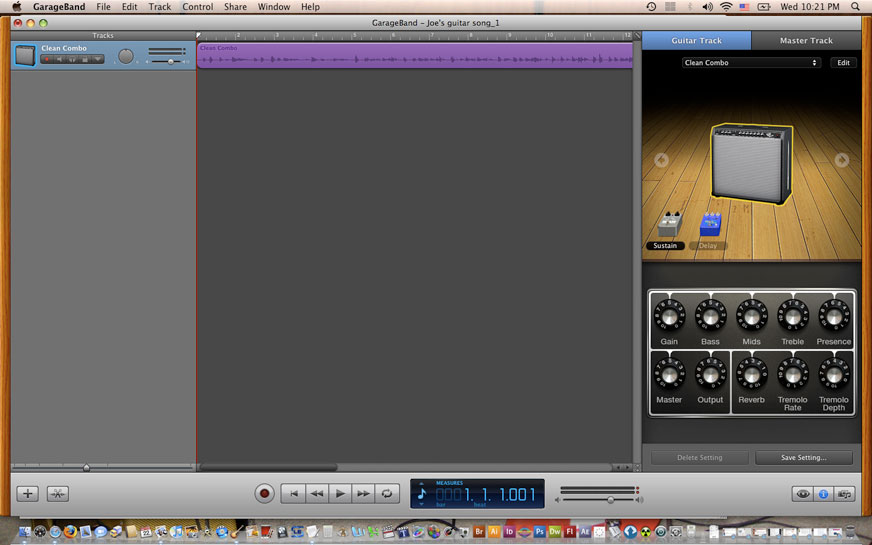Open the Edit menu
872x545 pixels.
(x=130, y=7)
